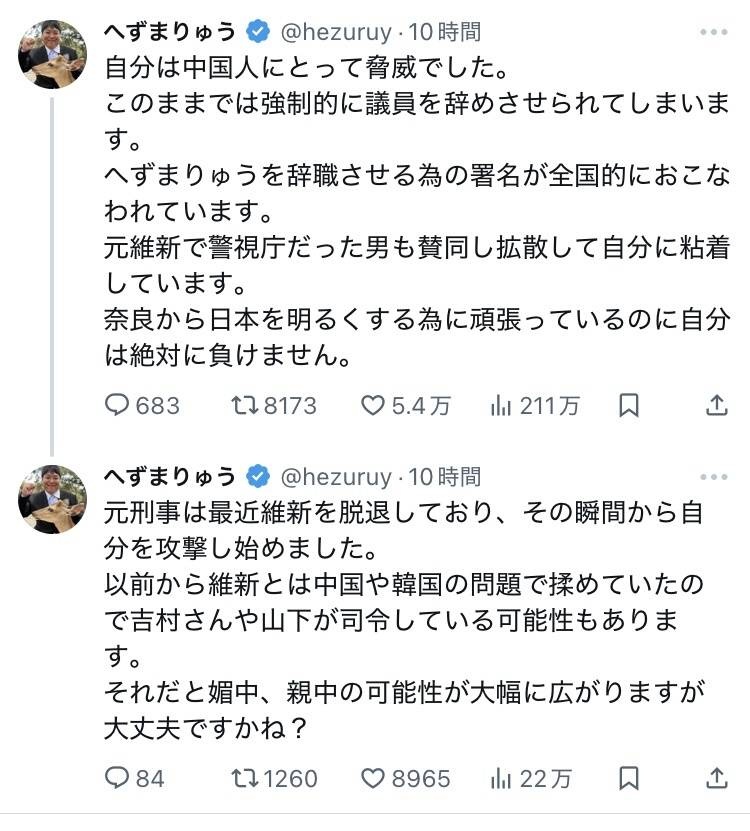Open profile avatar on the first tweet

point(52,53)
